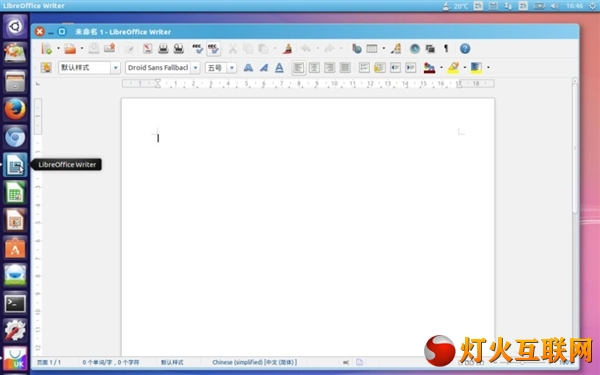Enable justified paragraph alignment

345,68
